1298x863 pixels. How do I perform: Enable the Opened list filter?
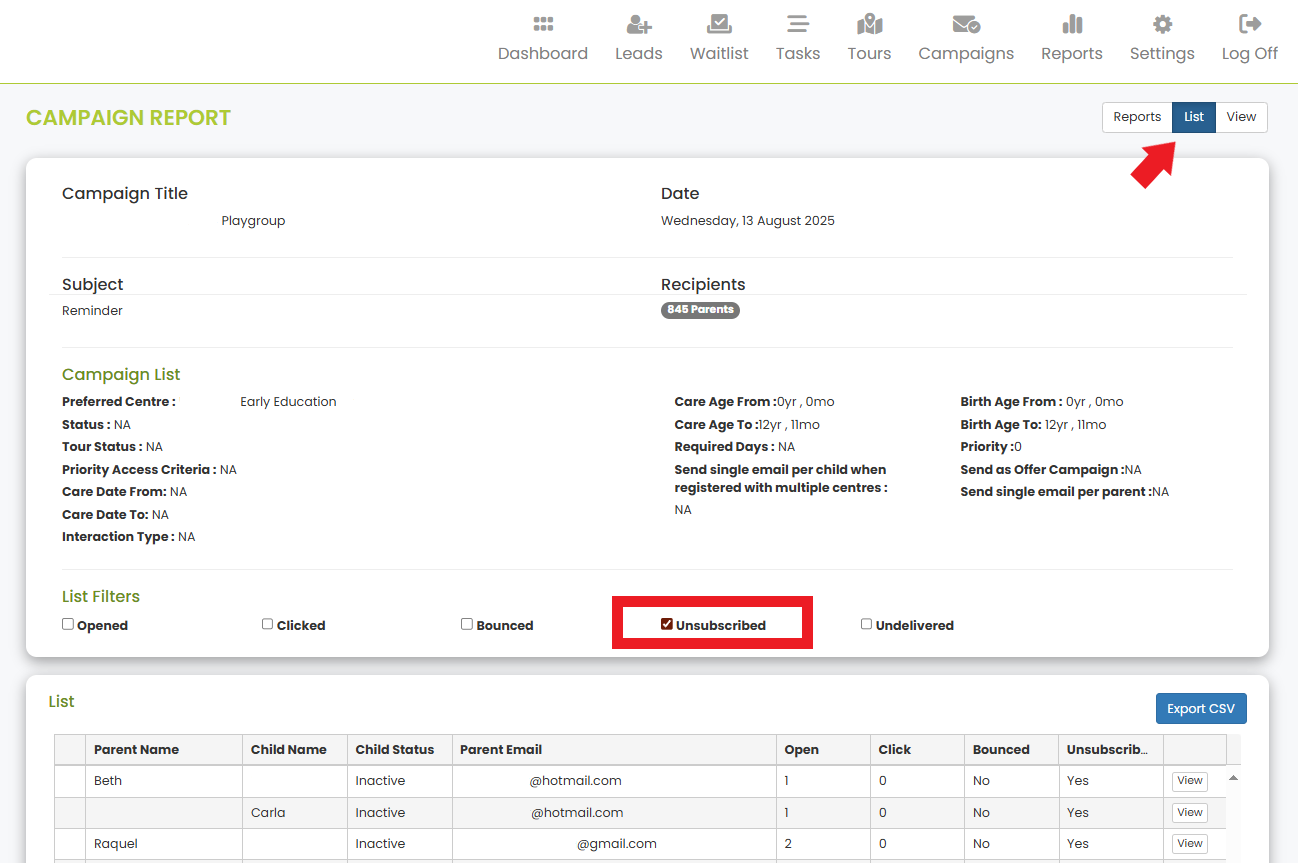click(68, 624)
